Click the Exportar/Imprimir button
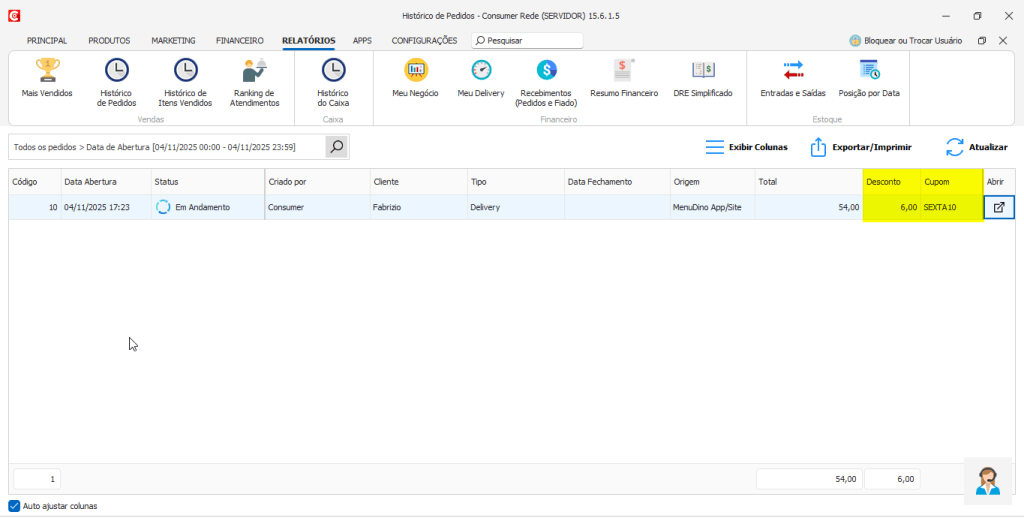 pyautogui.click(x=860, y=147)
